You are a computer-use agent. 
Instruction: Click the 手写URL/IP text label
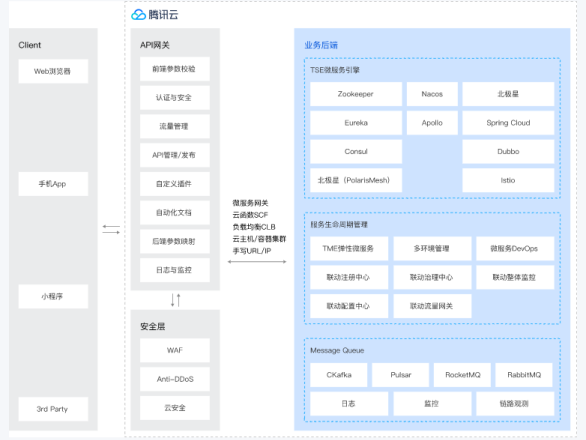pos(252,251)
